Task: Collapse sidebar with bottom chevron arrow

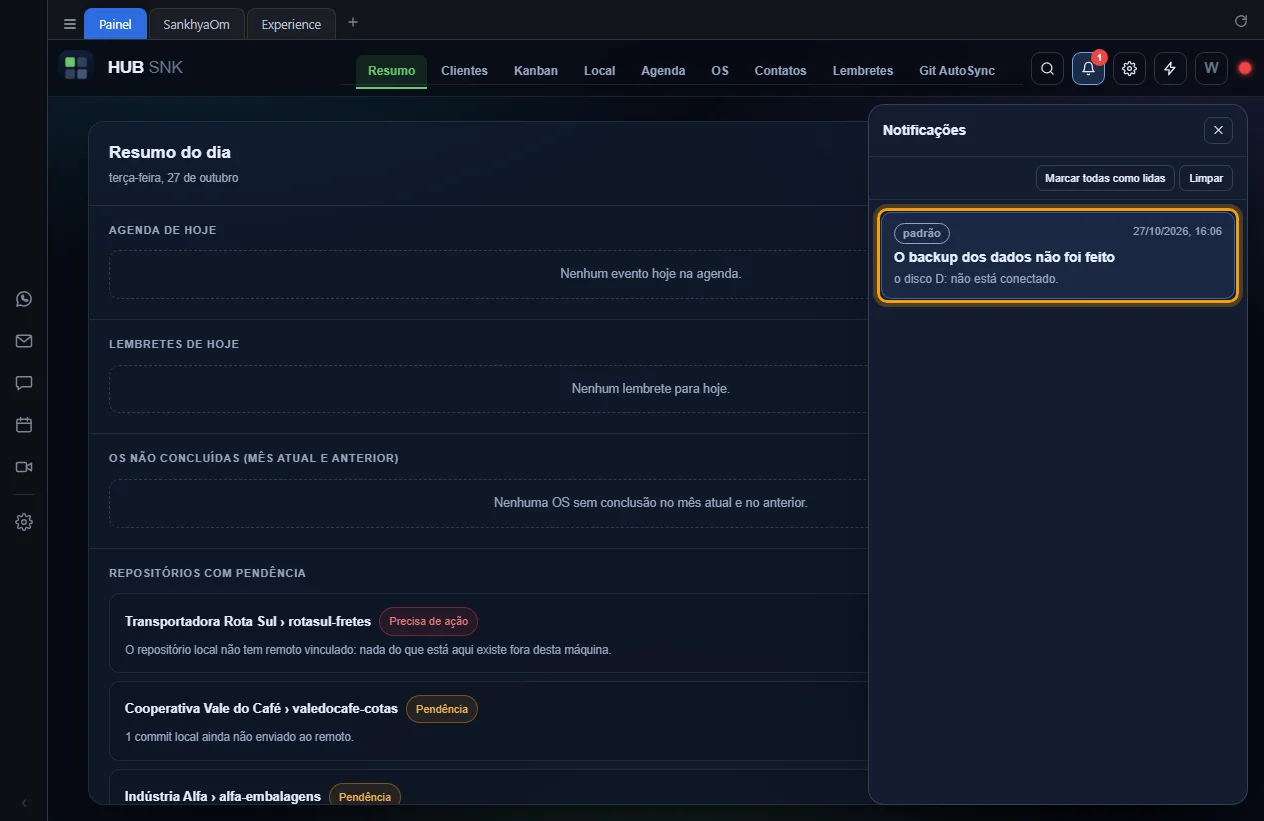Action: tap(24, 803)
